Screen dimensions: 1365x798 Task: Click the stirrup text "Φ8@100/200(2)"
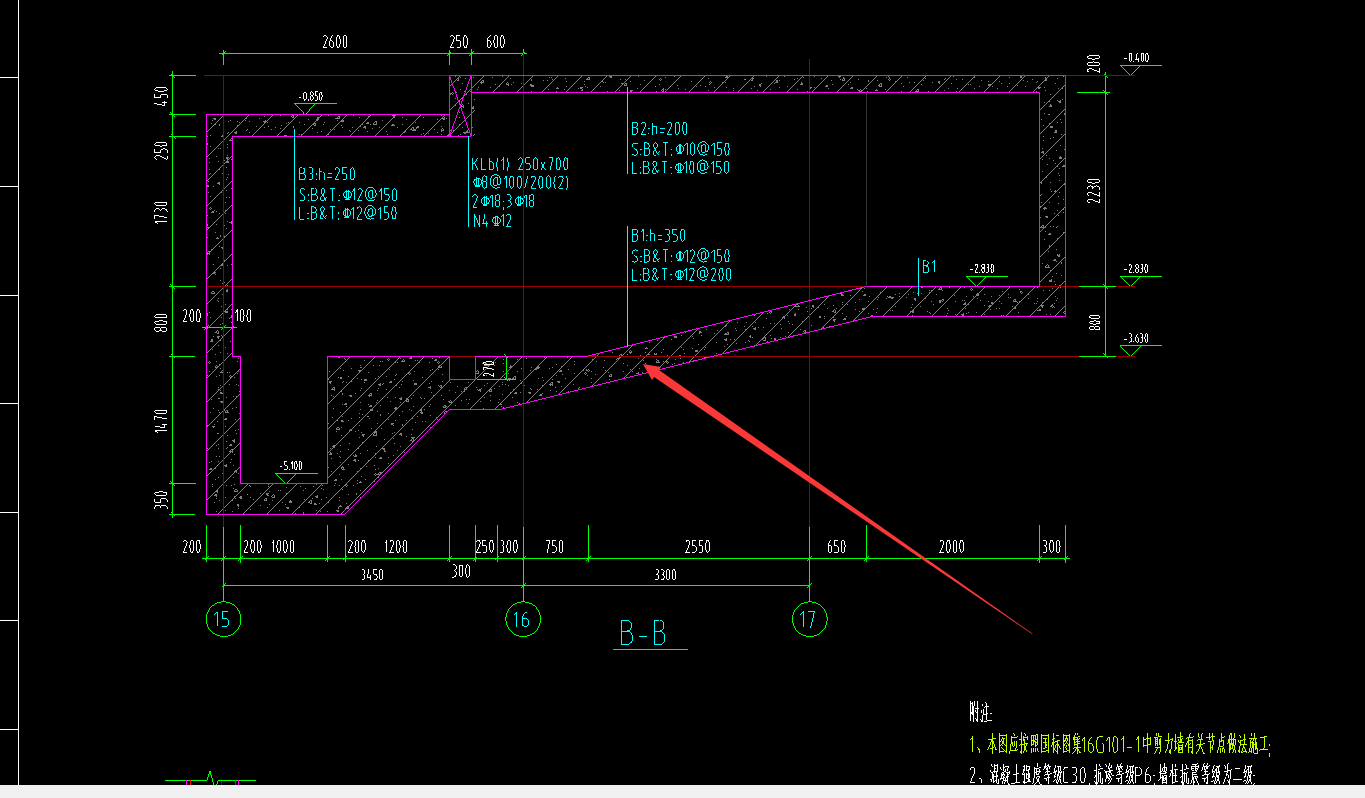click(520, 183)
